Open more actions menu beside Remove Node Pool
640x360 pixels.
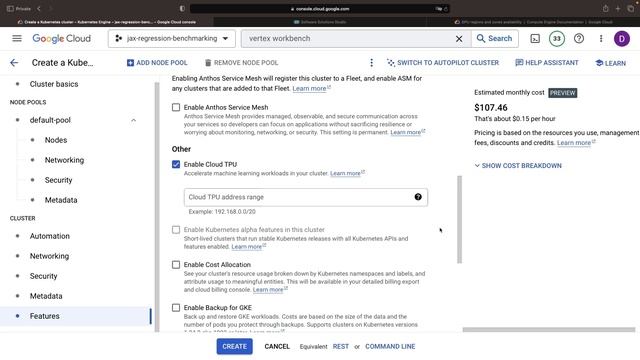[371, 62]
